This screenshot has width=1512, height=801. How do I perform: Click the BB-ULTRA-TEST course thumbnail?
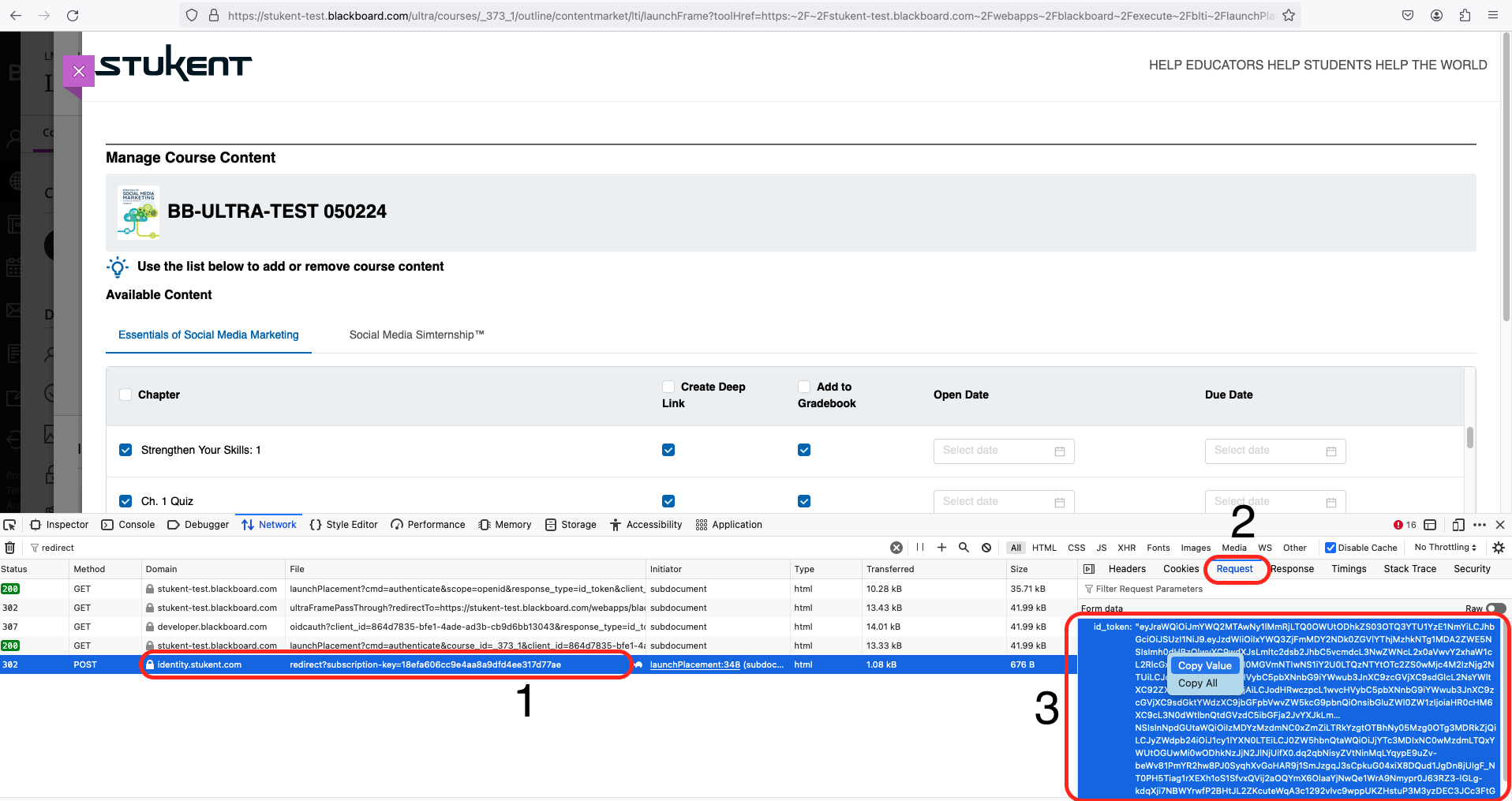tap(139, 212)
